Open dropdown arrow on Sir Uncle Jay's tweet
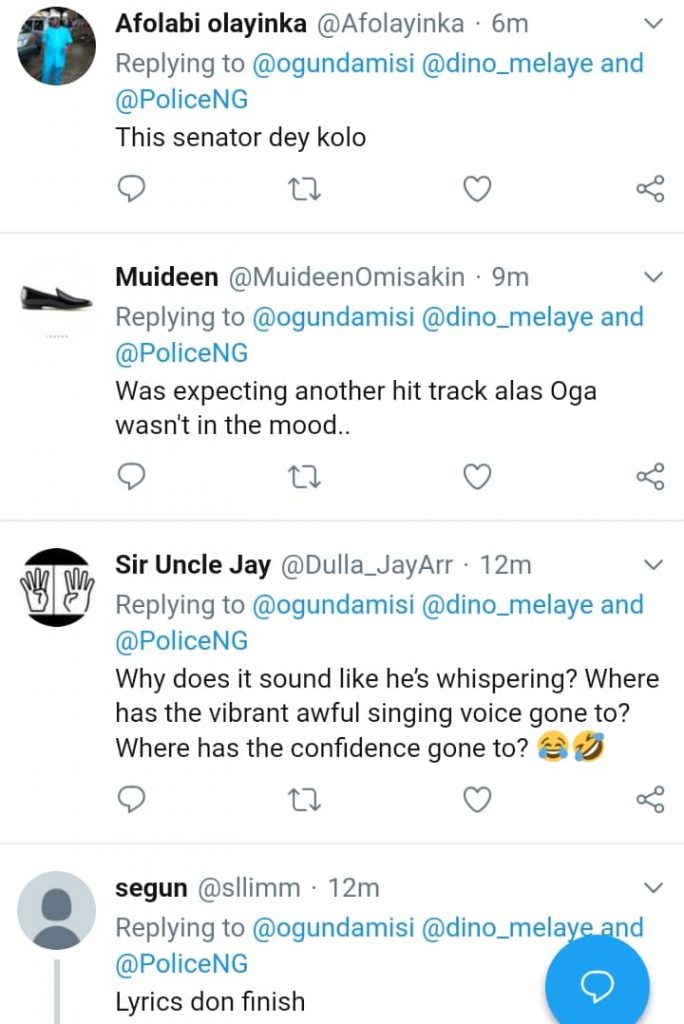684x1024 pixels. 652,565
